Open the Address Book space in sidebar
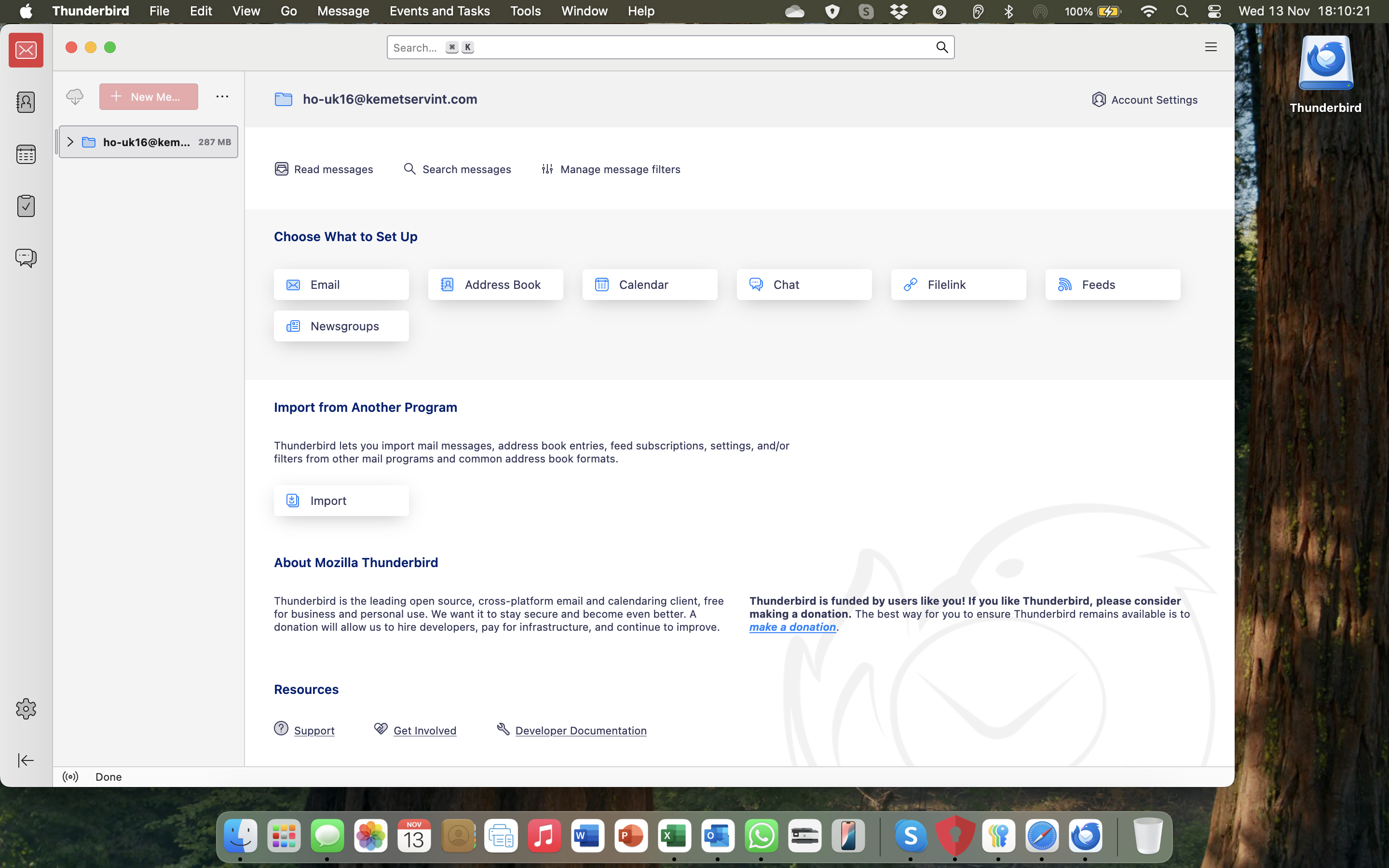Viewport: 1389px width, 868px height. click(26, 102)
